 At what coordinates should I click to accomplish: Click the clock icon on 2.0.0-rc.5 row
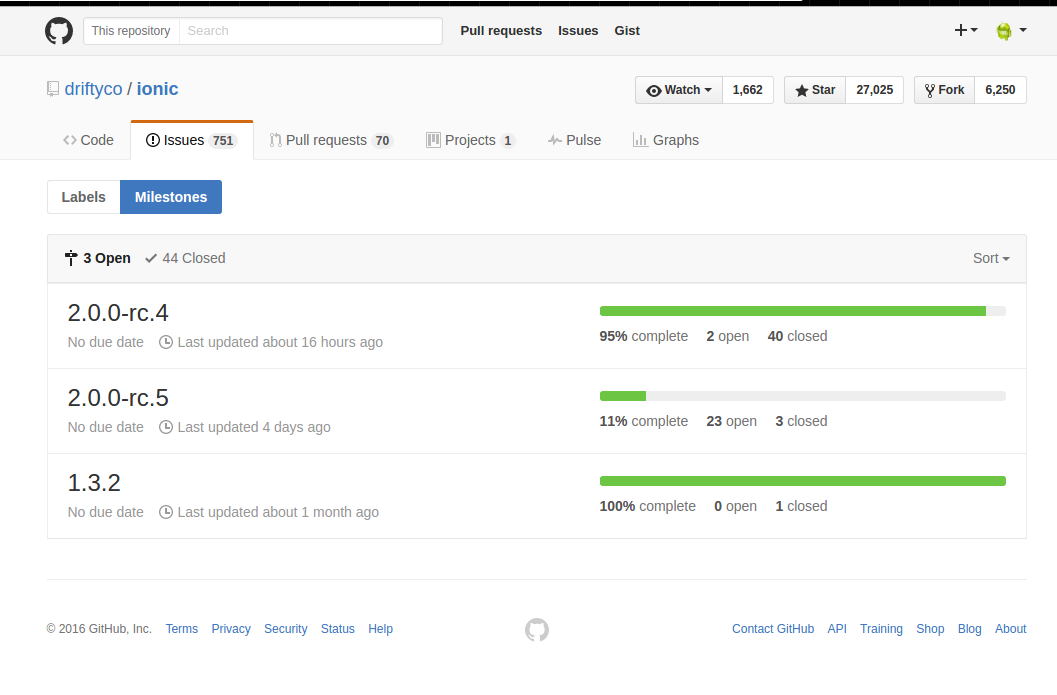coord(166,427)
